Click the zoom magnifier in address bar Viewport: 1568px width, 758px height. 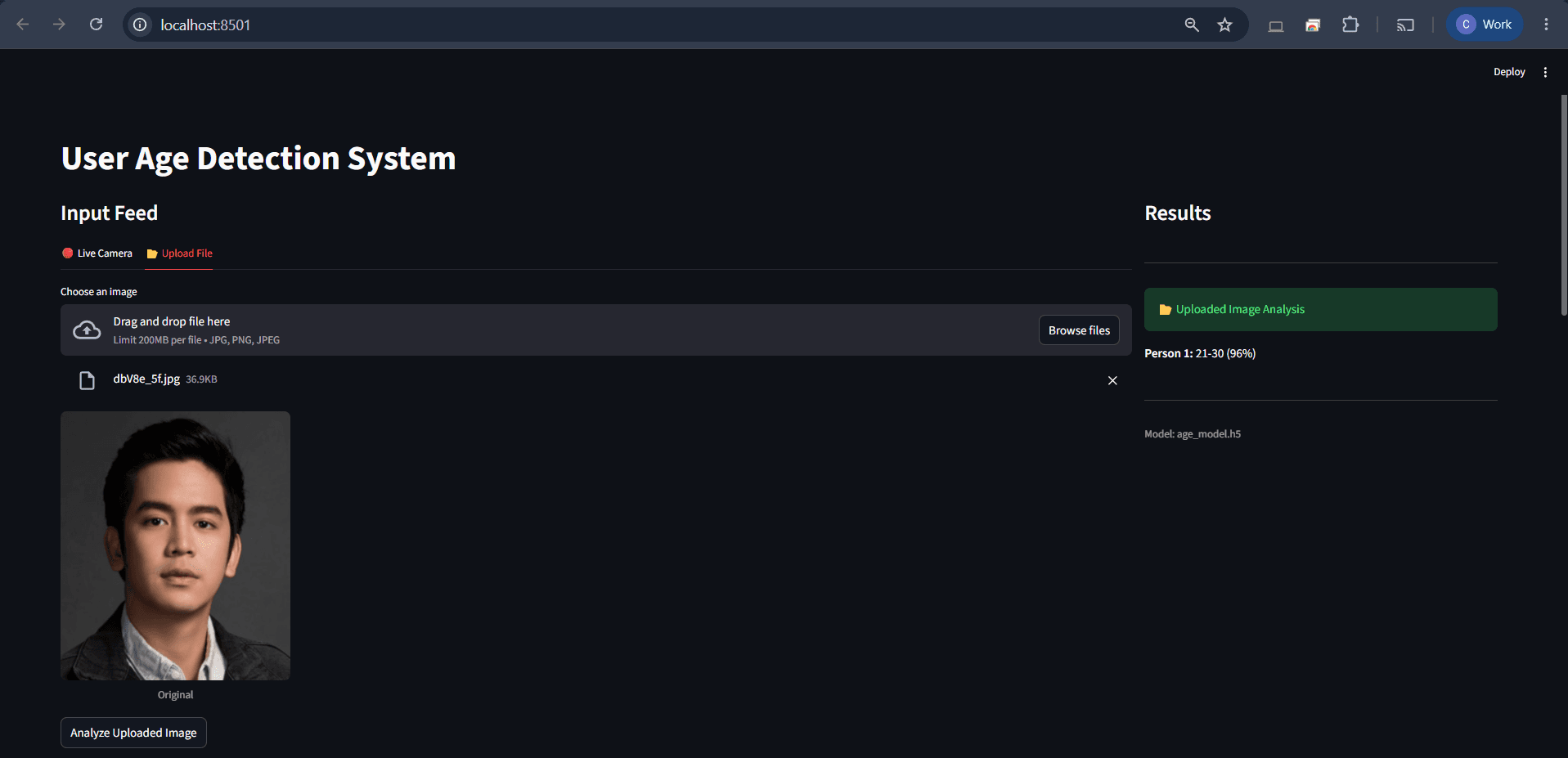(1192, 25)
